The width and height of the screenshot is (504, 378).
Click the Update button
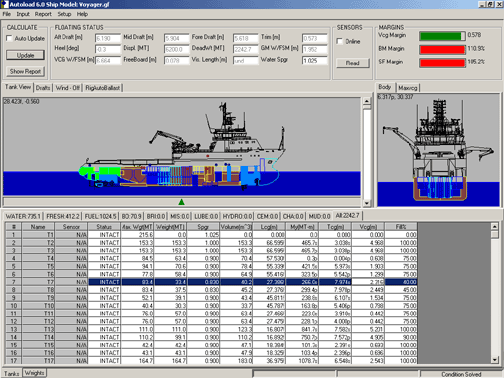coord(25,55)
